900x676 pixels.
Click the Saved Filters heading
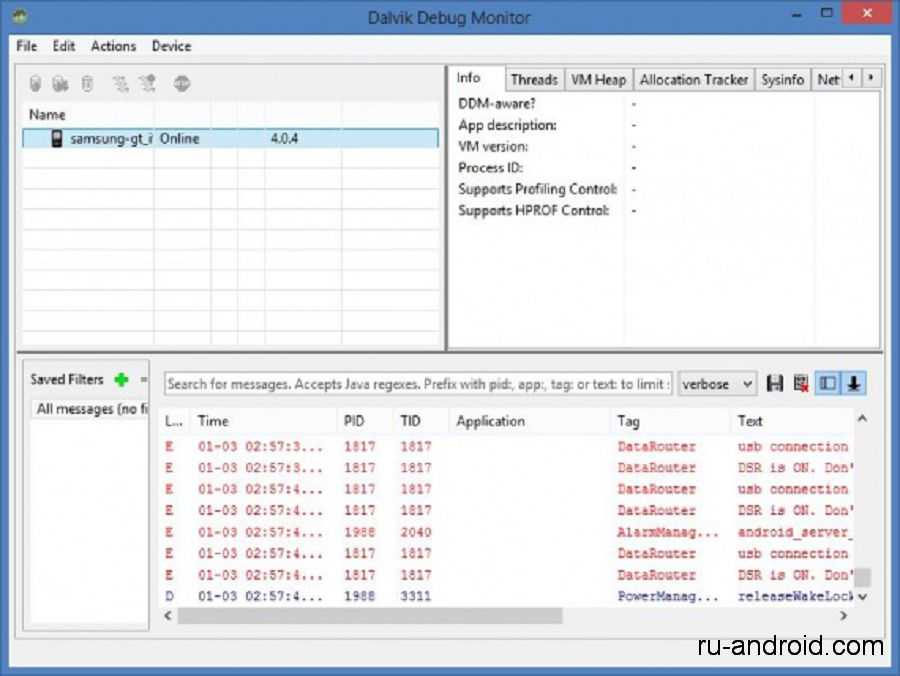(x=67, y=379)
